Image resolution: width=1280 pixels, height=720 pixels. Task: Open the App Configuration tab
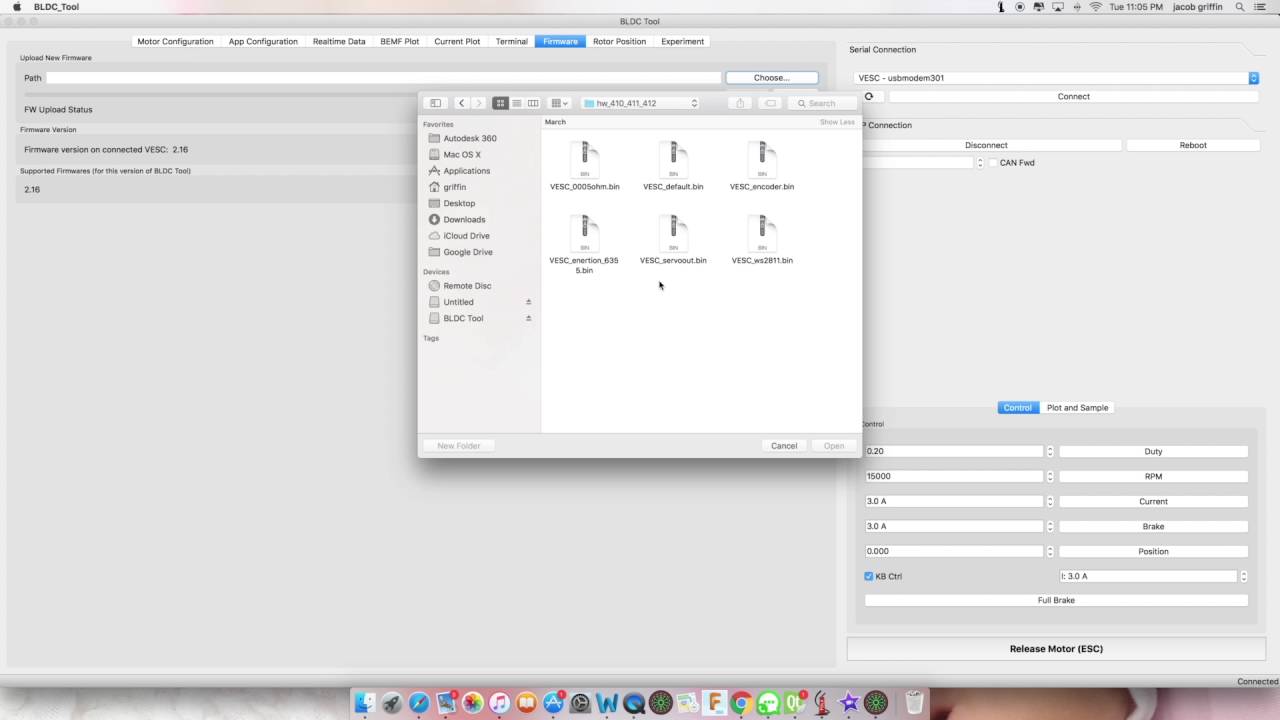[x=263, y=41]
